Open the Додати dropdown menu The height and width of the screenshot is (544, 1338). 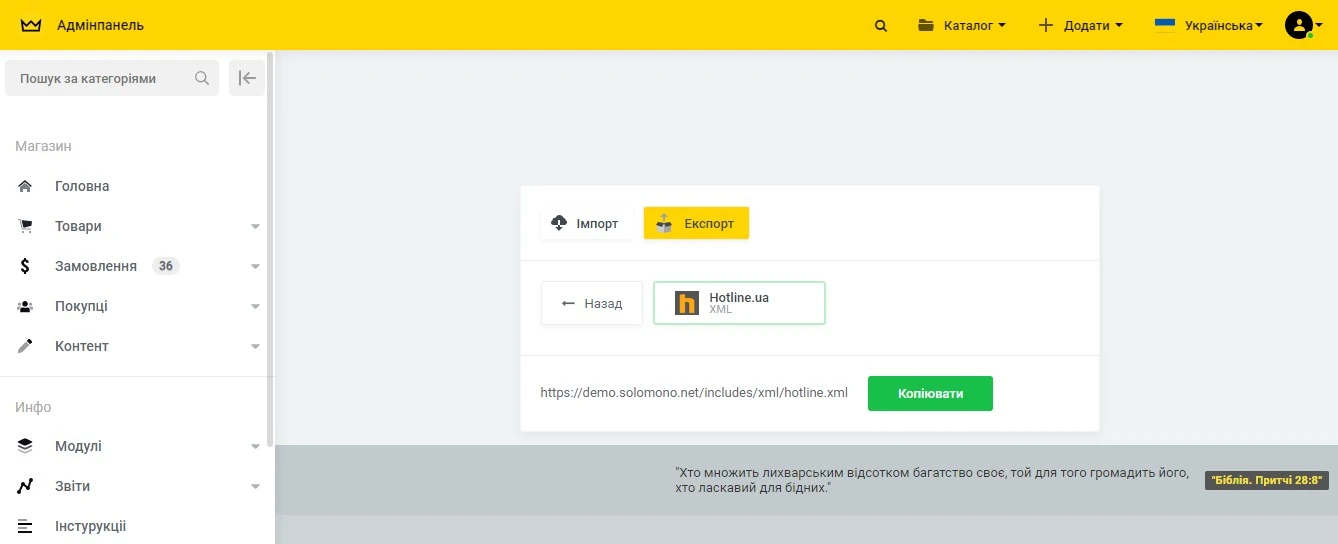(x=1081, y=25)
